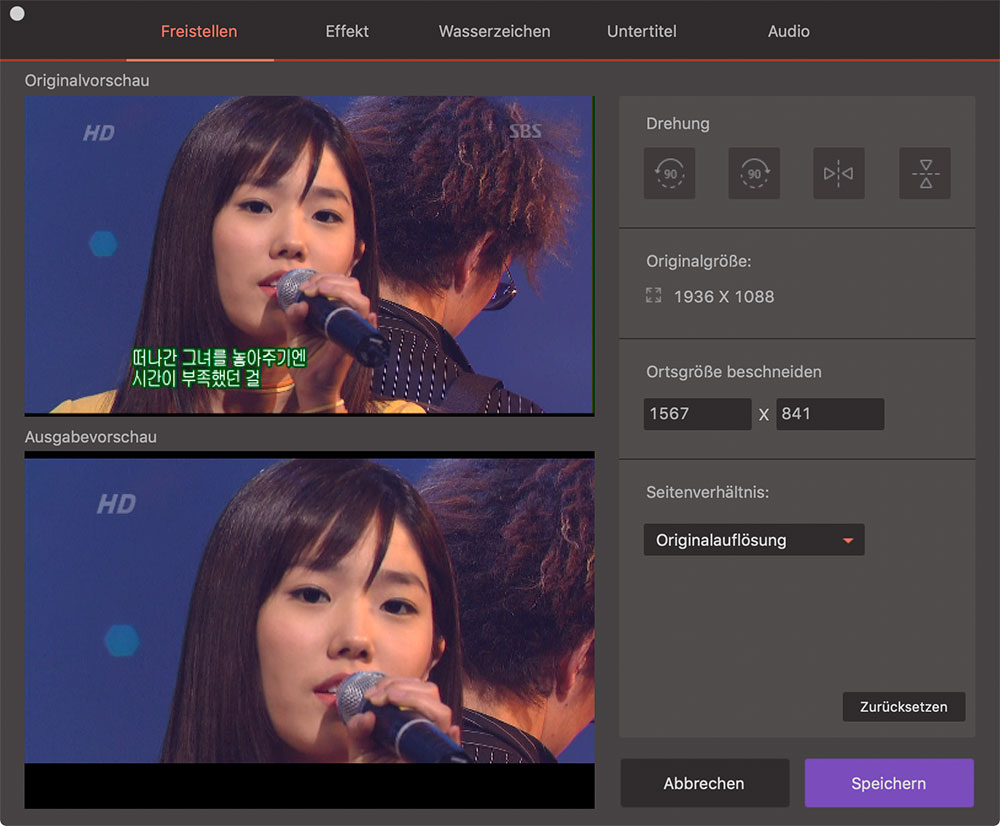Click the '1936 X 1088' original size text

[x=724, y=297]
